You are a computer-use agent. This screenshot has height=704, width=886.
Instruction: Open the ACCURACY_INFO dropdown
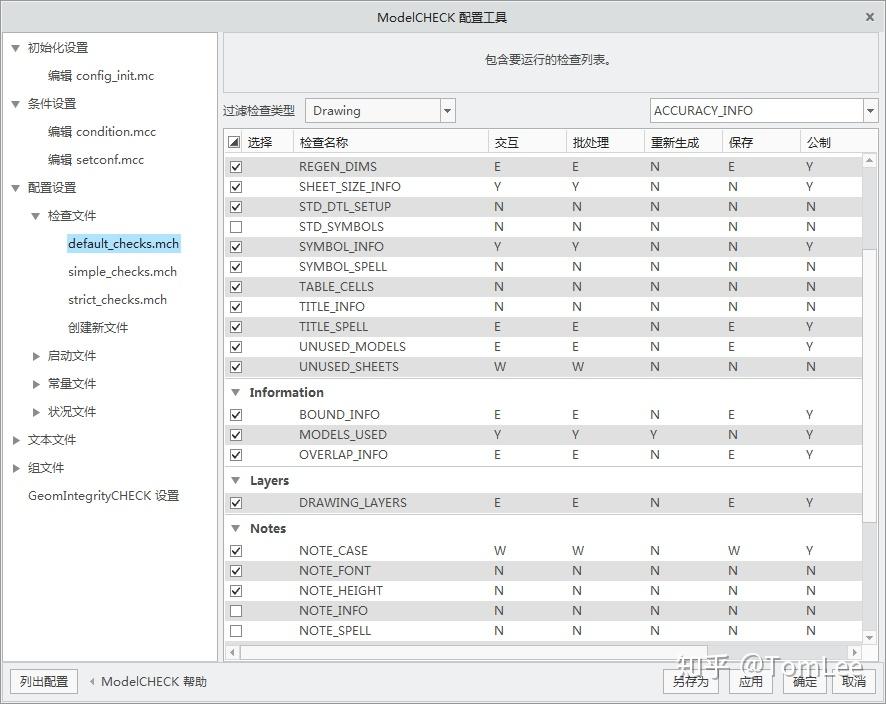point(871,110)
